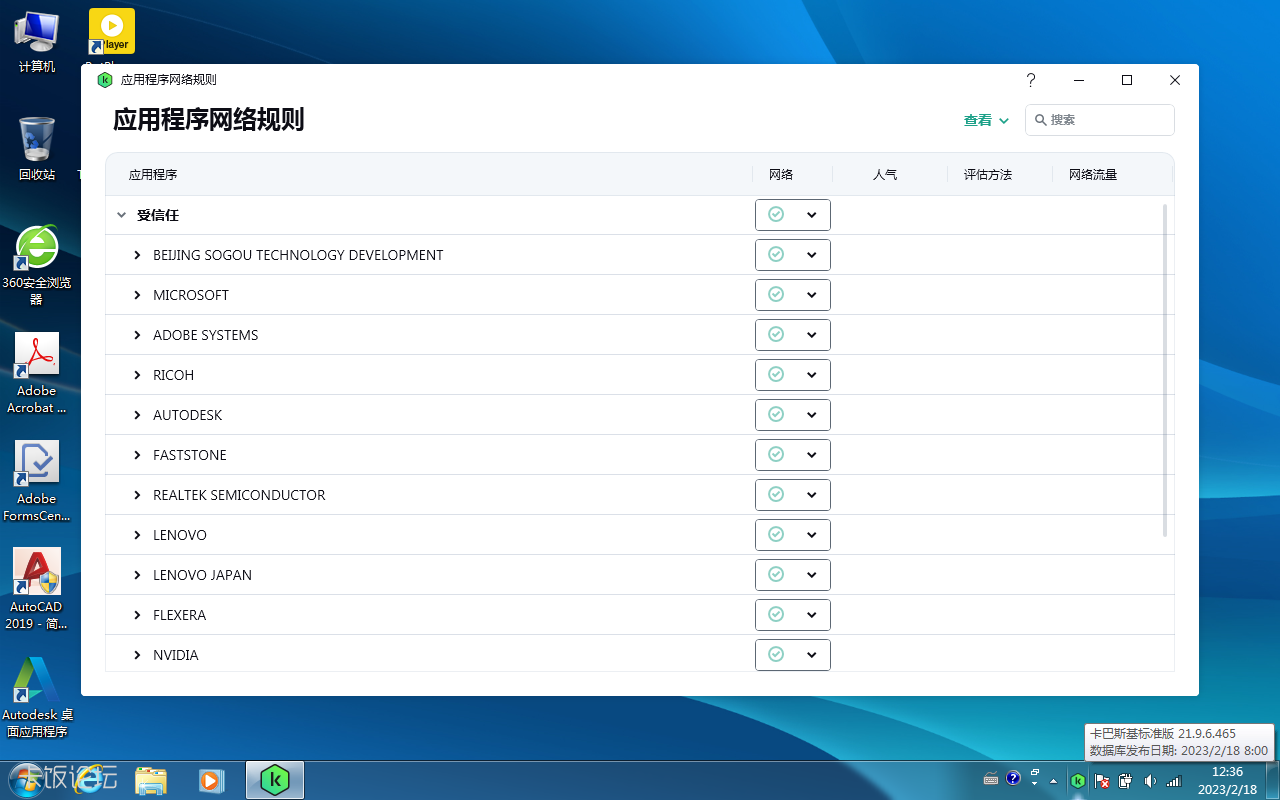The height and width of the screenshot is (800, 1280).
Task: Click Kaspersky icon in system tray
Action: click(1078, 780)
